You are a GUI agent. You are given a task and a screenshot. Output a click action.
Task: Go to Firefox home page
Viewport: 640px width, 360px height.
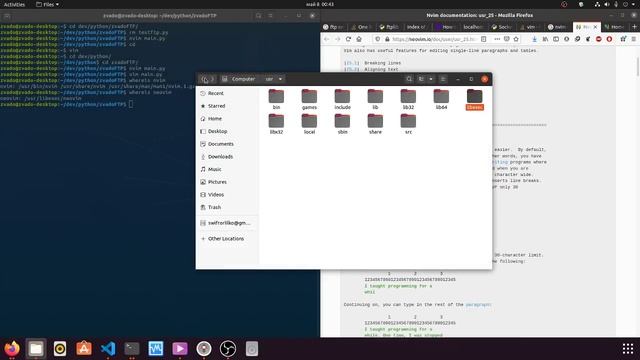(x=359, y=39)
